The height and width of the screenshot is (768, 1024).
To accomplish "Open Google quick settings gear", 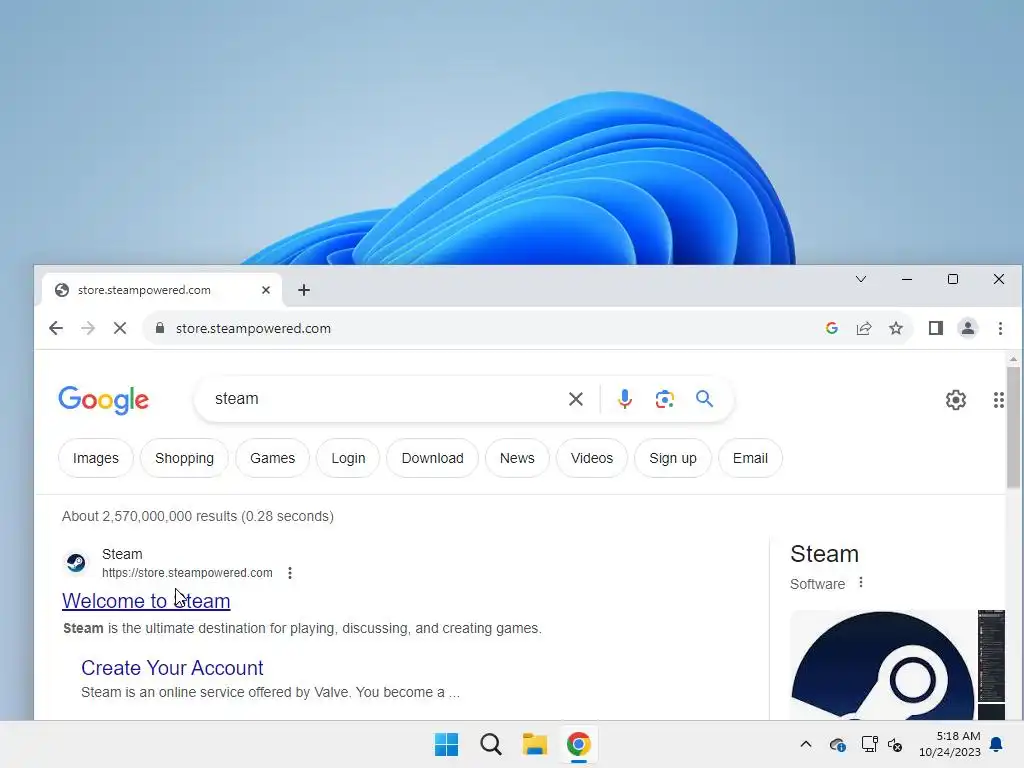I will point(955,400).
